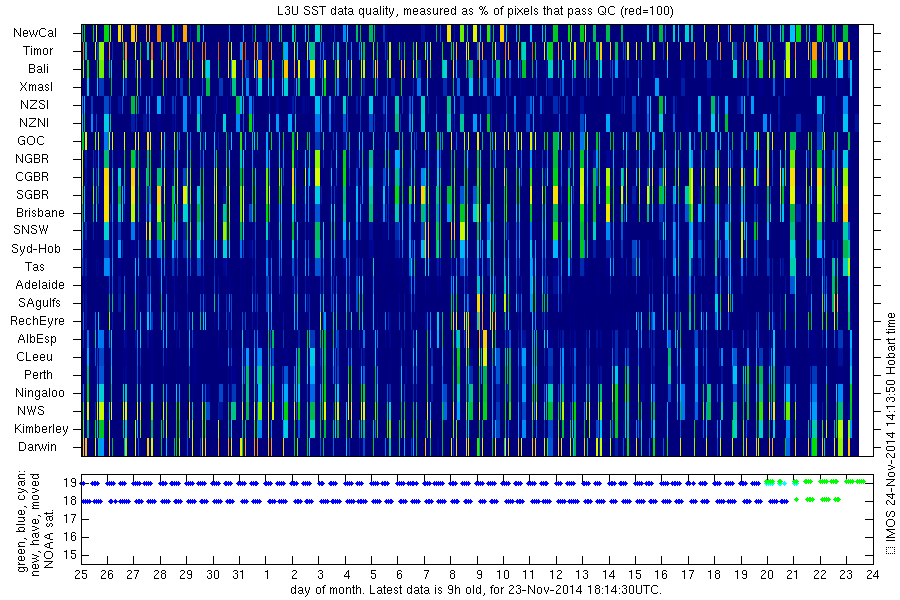
Task: Click the CLeeu row label
Action: [34, 357]
